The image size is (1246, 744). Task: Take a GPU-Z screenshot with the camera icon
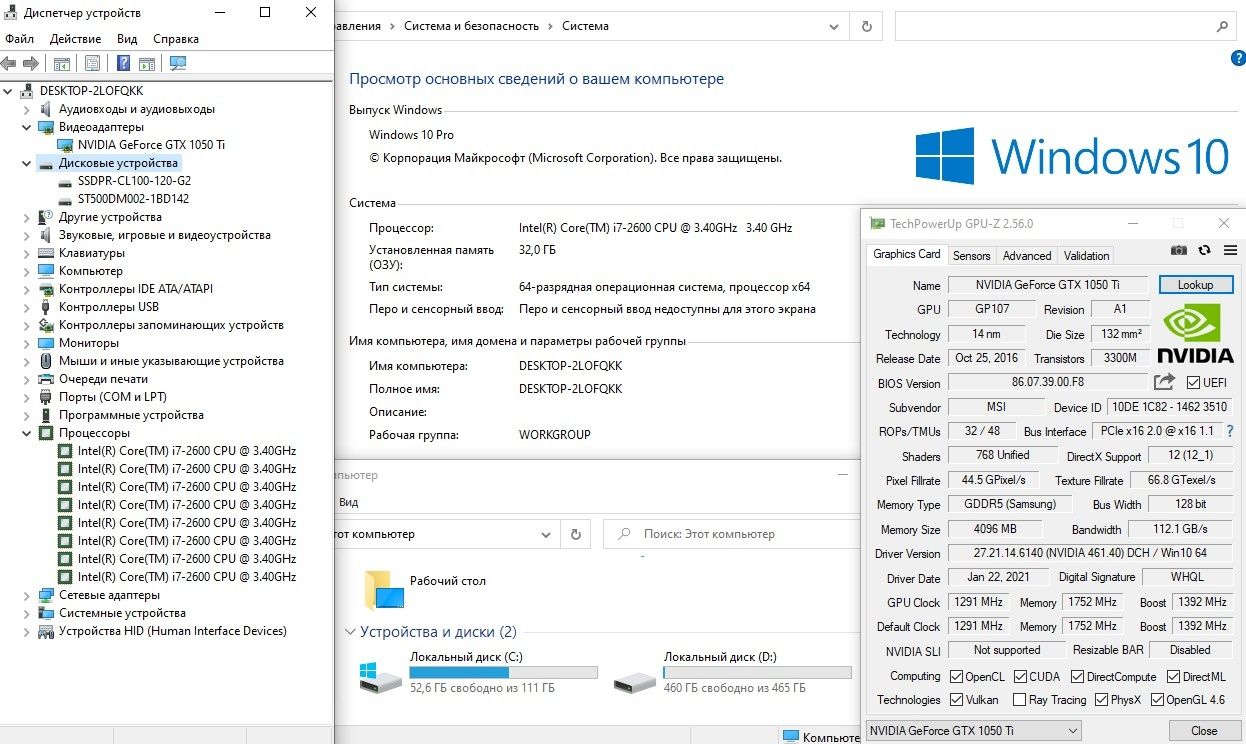(1180, 250)
